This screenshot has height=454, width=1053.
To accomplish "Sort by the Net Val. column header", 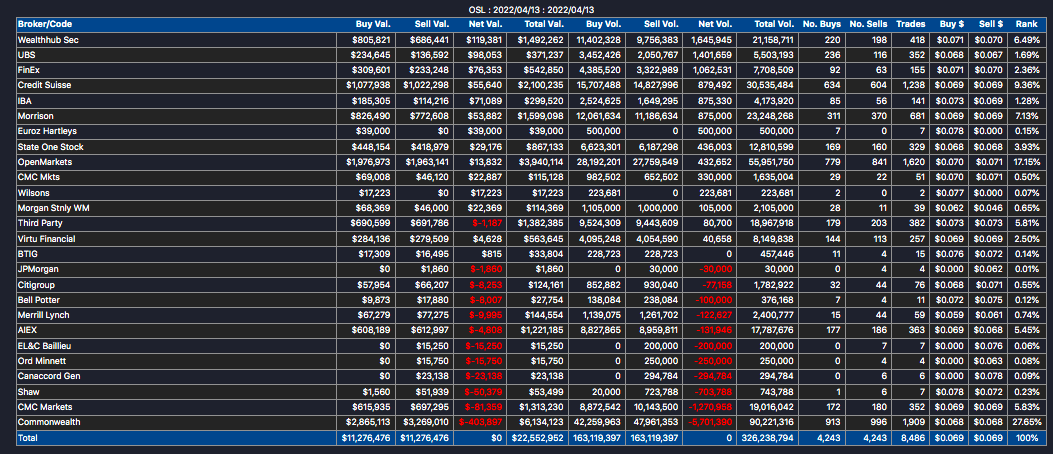I will 485,24.
